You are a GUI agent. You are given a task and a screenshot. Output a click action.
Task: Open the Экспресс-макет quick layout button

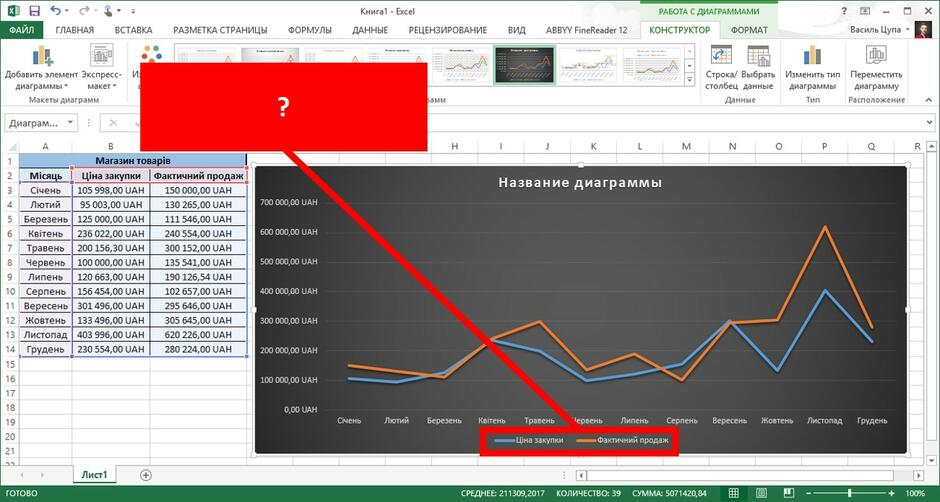tap(101, 69)
